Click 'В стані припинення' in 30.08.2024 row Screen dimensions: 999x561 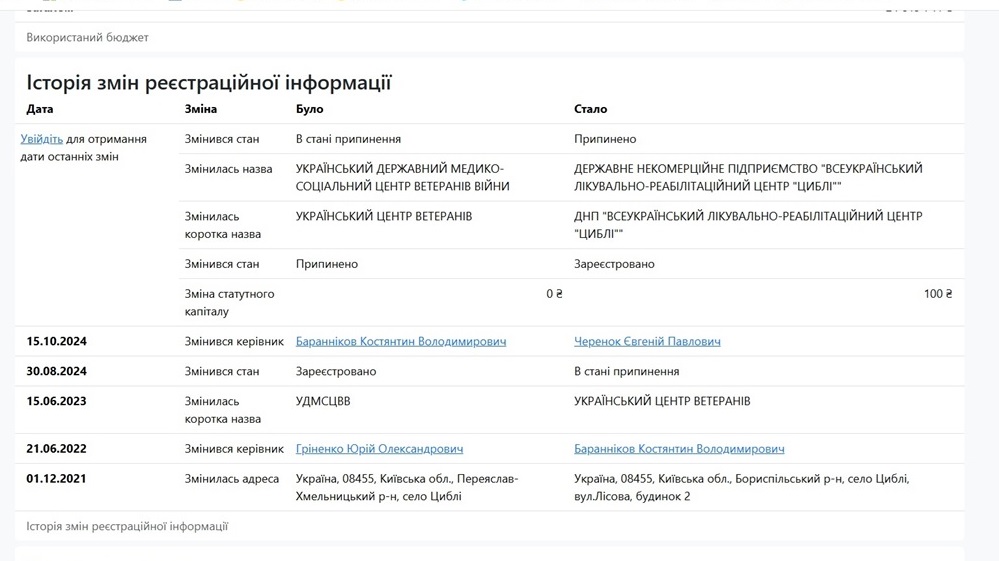point(626,371)
